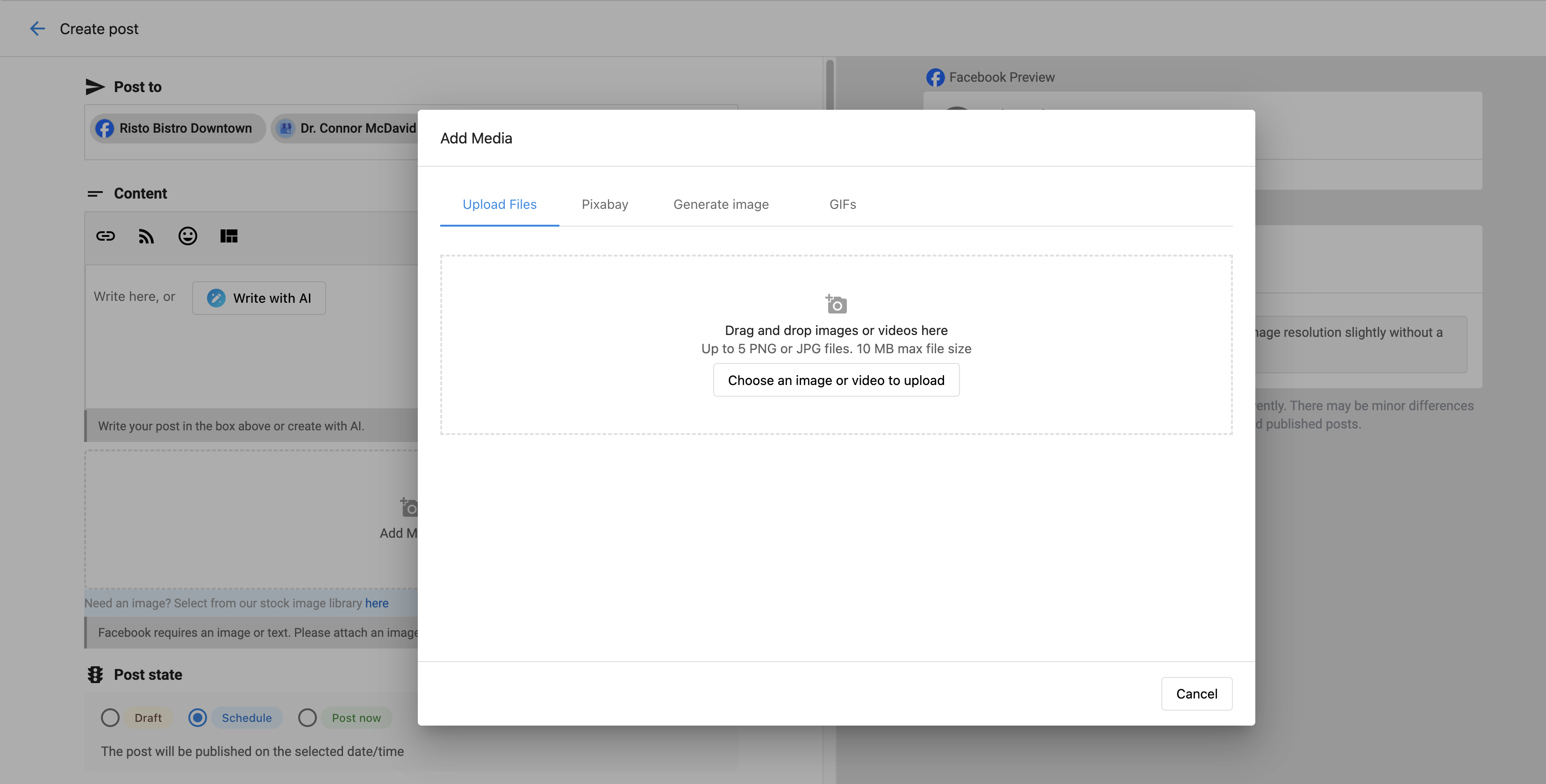Click the insert link icon in Content toolbar
The width and height of the screenshot is (1546, 784).
[x=106, y=236]
